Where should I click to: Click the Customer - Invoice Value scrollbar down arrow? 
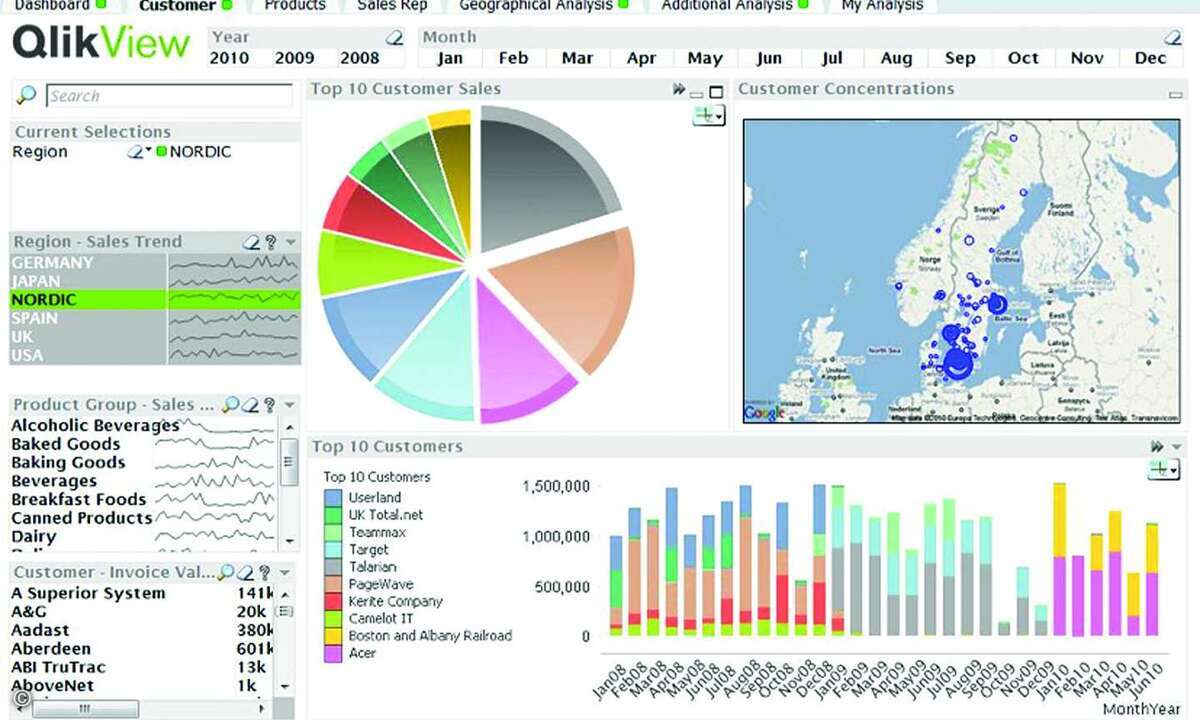tap(285, 687)
